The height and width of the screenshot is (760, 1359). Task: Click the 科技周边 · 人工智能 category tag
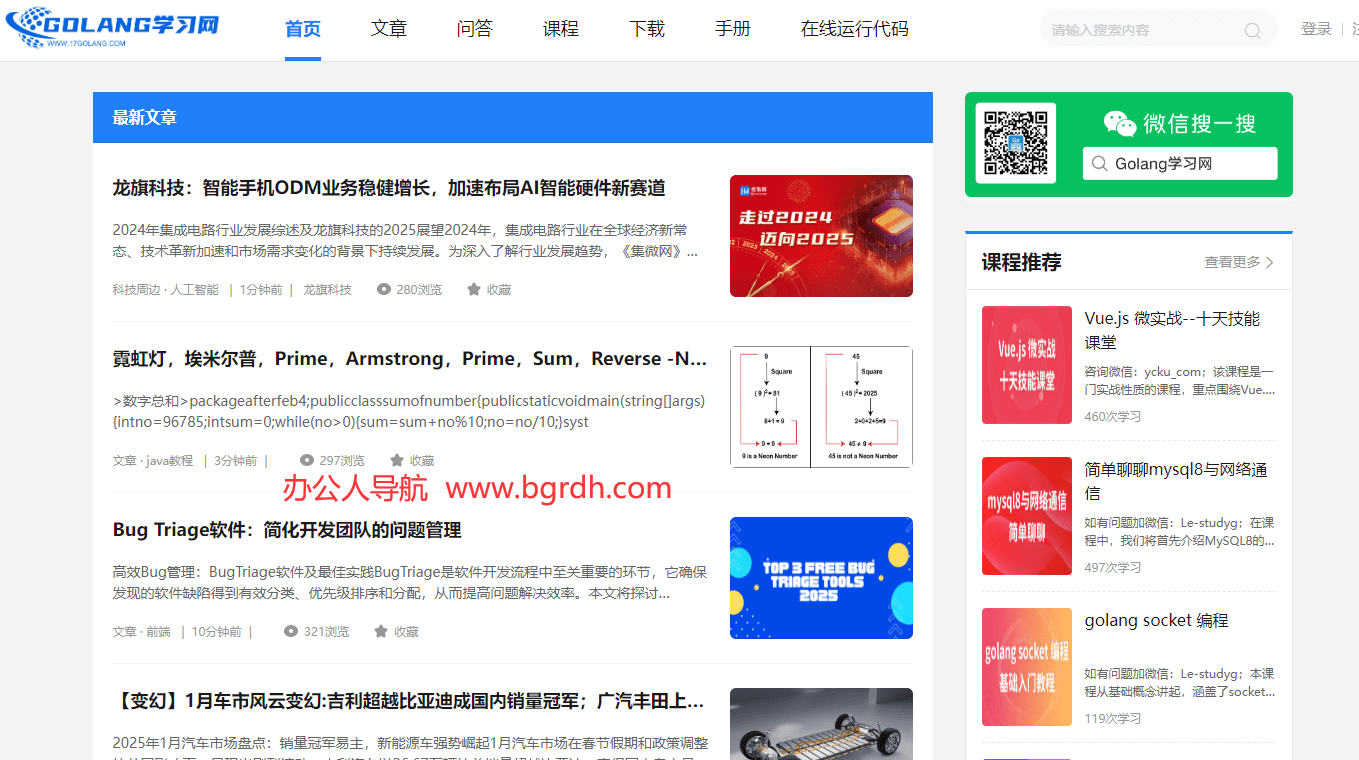pyautogui.click(x=165, y=290)
